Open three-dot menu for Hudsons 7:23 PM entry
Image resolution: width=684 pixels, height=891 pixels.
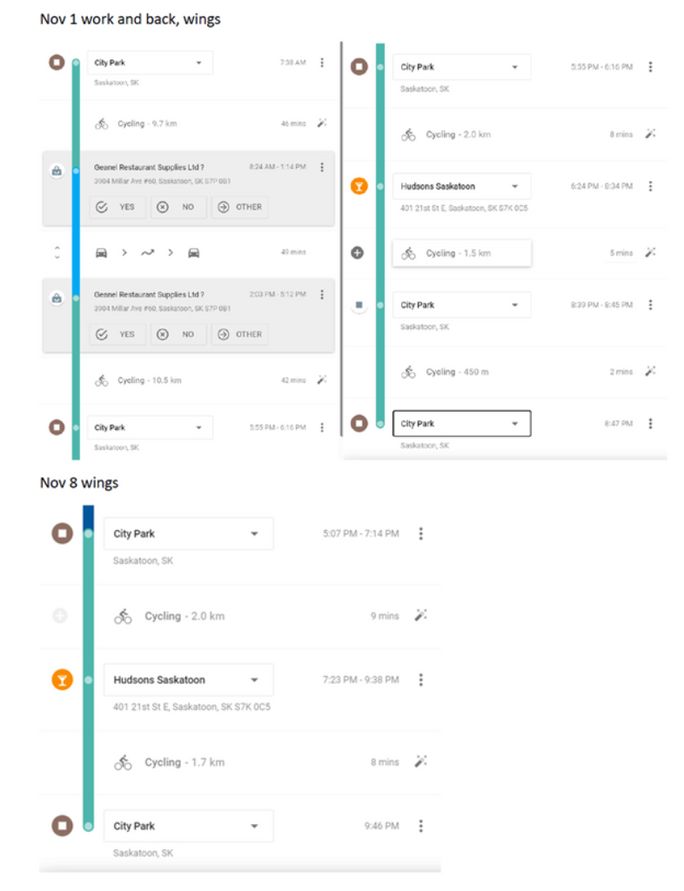(x=421, y=680)
